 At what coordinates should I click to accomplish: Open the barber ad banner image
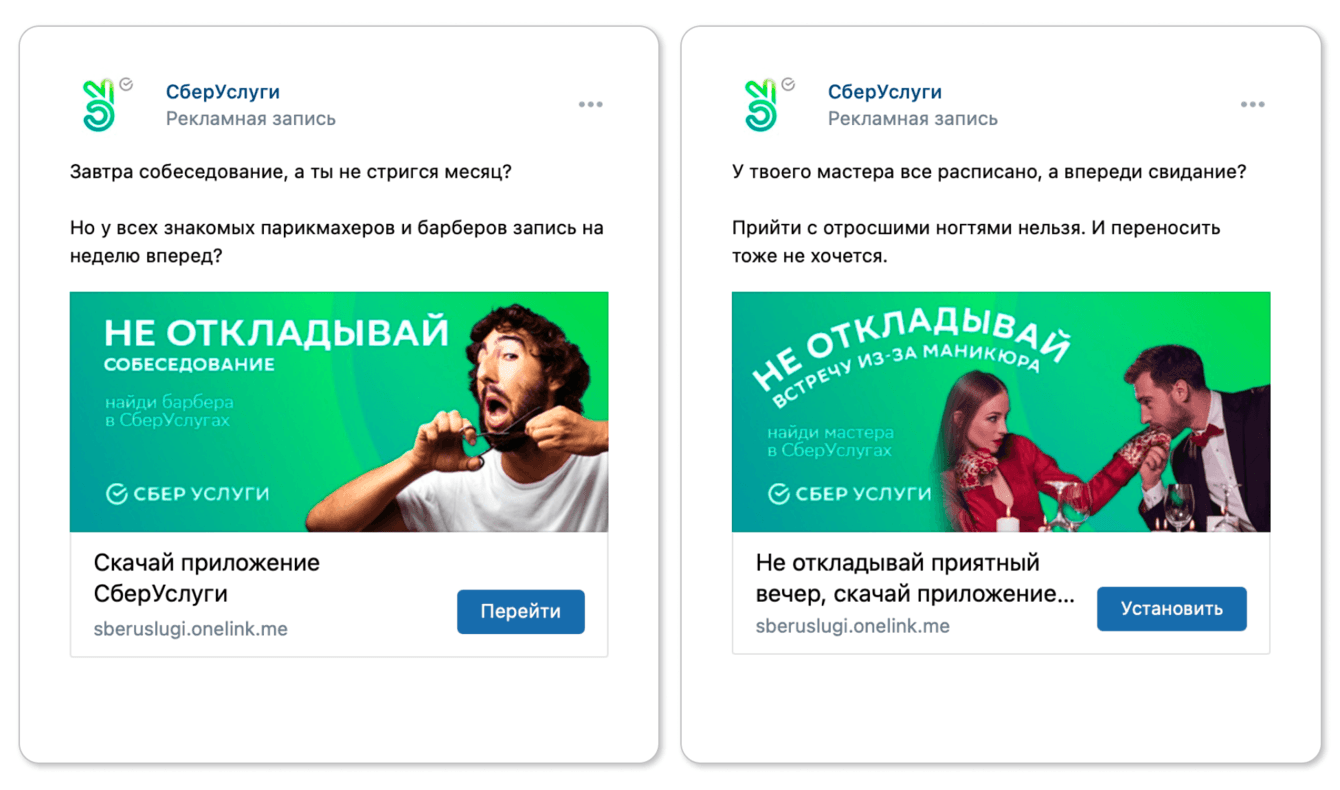pos(339,412)
